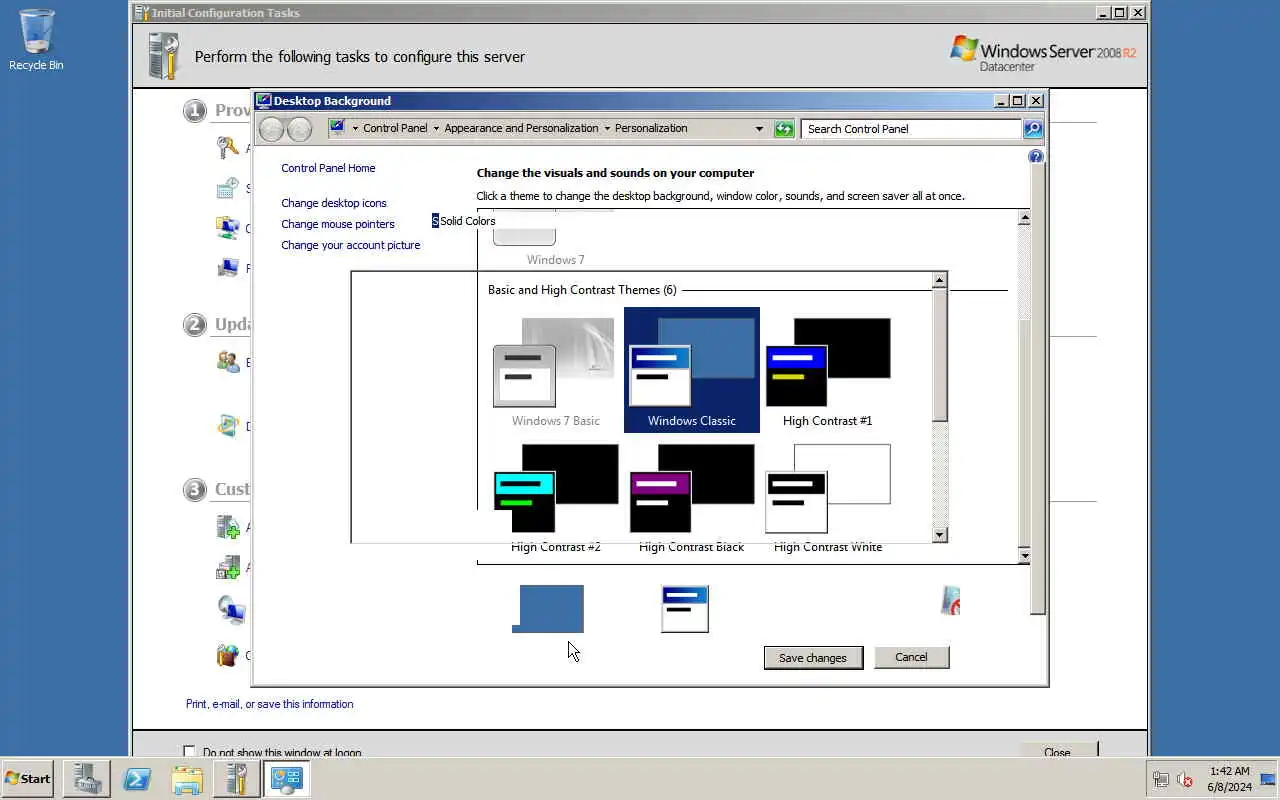Click 'Basic and High Contrast Themes (6)' heading

pyautogui.click(x=582, y=290)
